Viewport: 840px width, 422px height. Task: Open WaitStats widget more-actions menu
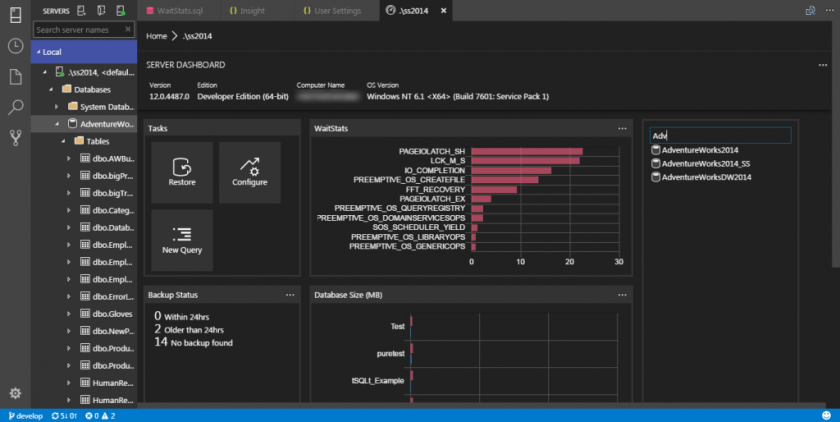(622, 129)
